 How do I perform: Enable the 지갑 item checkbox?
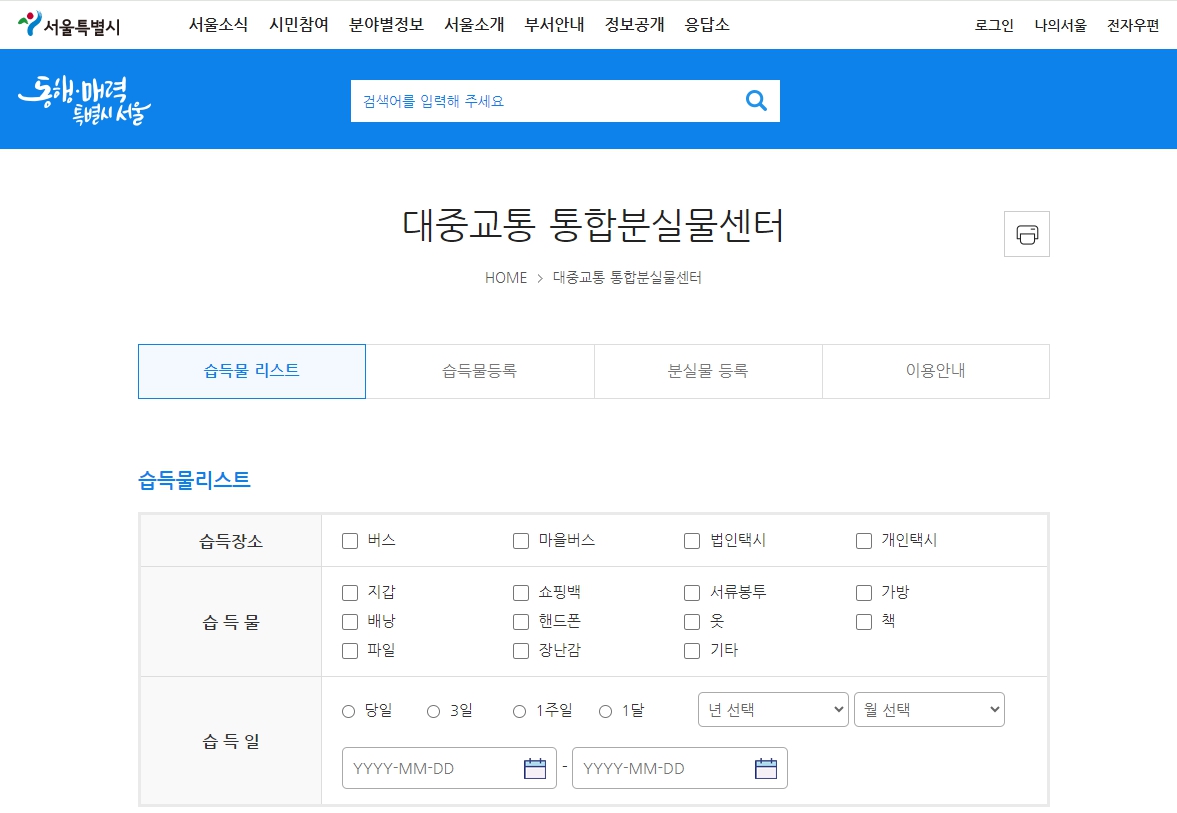350,592
